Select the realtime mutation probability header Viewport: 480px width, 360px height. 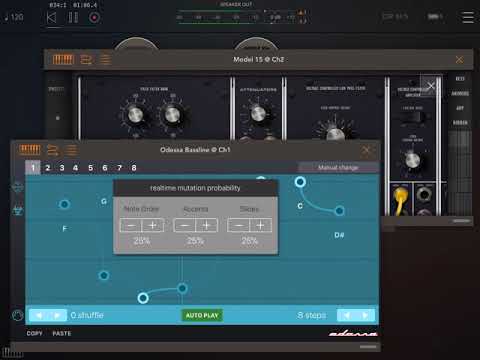(x=195, y=188)
